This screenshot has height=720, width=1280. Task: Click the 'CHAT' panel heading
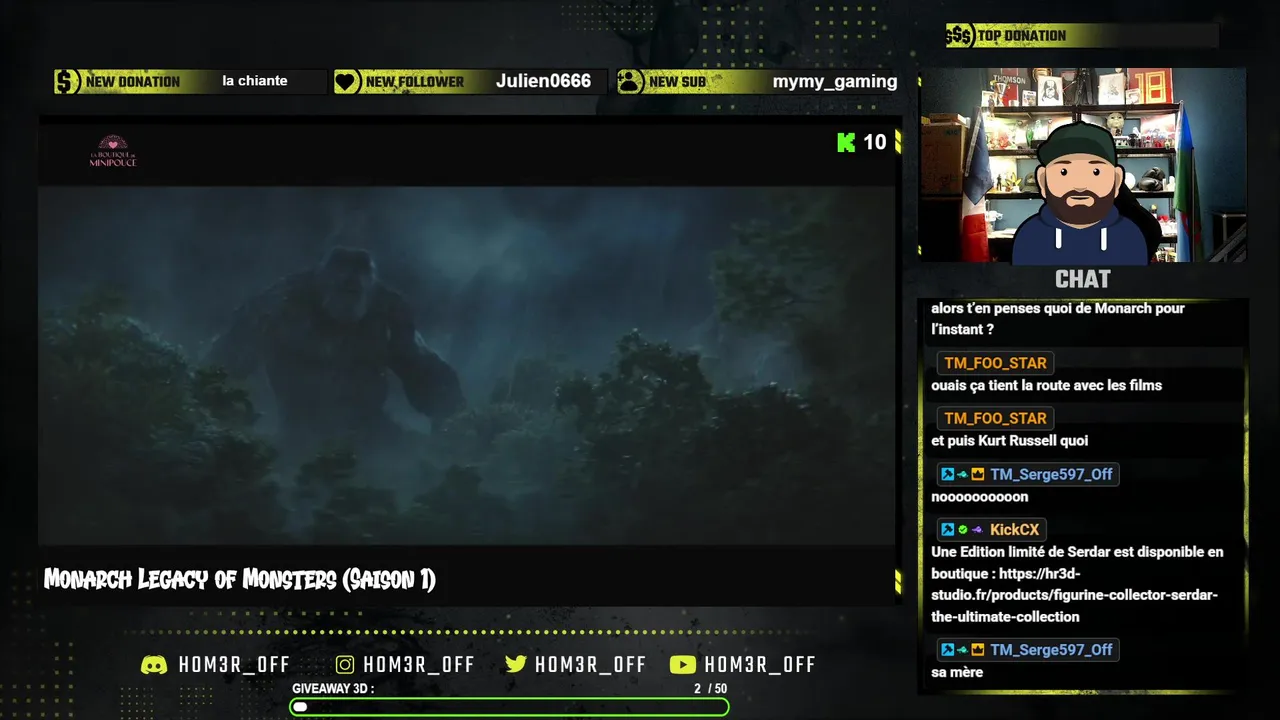point(1083,279)
